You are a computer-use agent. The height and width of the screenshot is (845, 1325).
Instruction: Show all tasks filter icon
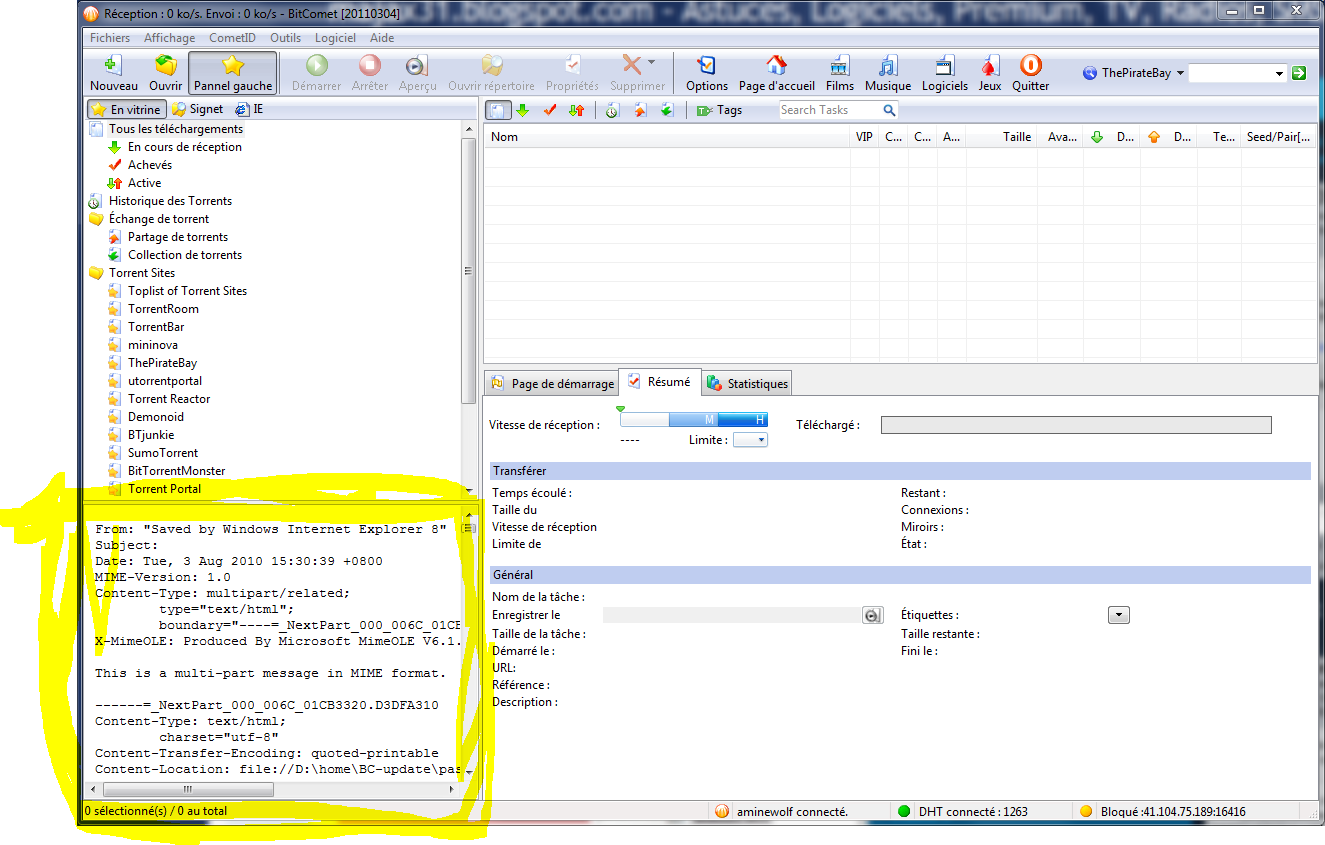point(498,110)
